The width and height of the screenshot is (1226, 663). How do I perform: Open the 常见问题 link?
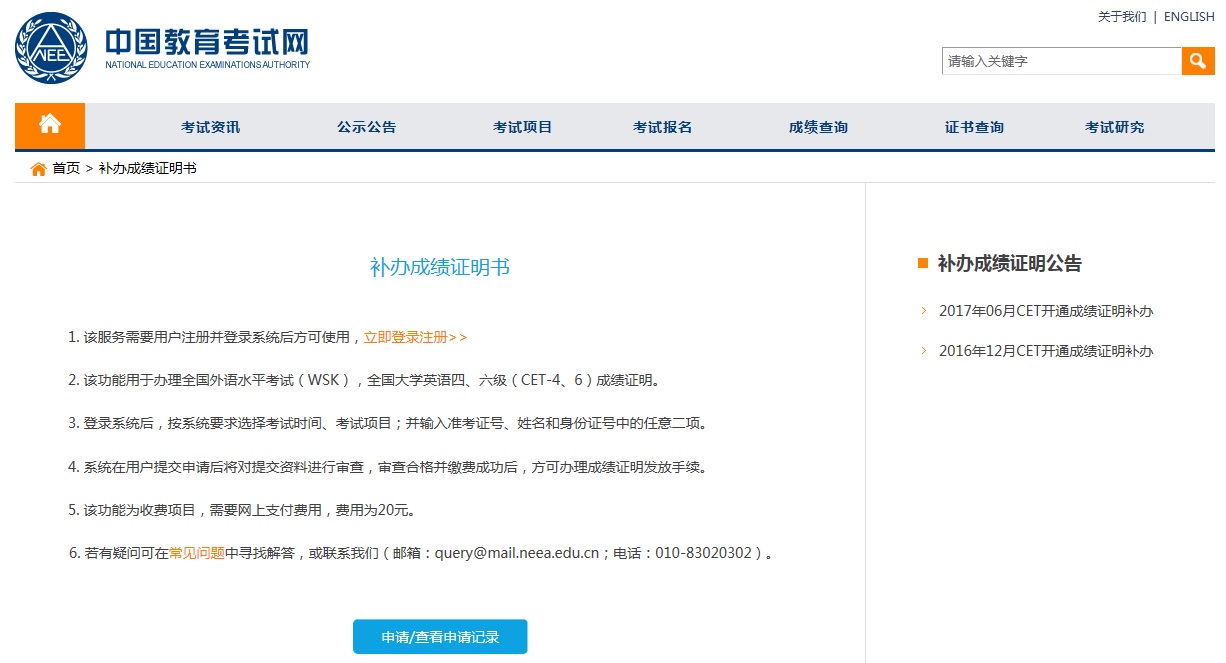point(197,552)
